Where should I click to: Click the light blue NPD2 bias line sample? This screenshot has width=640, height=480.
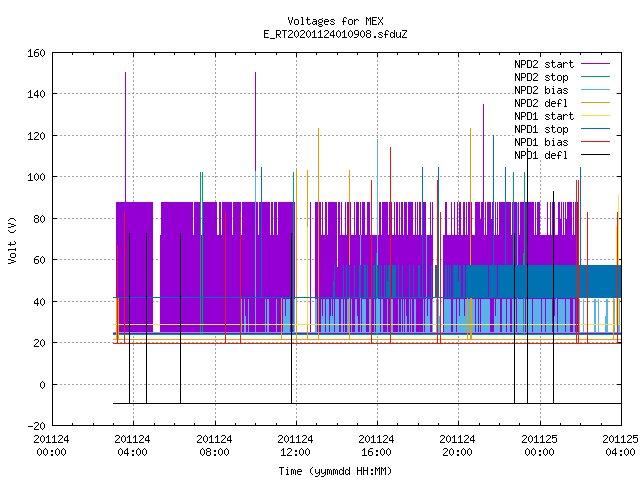595,90
